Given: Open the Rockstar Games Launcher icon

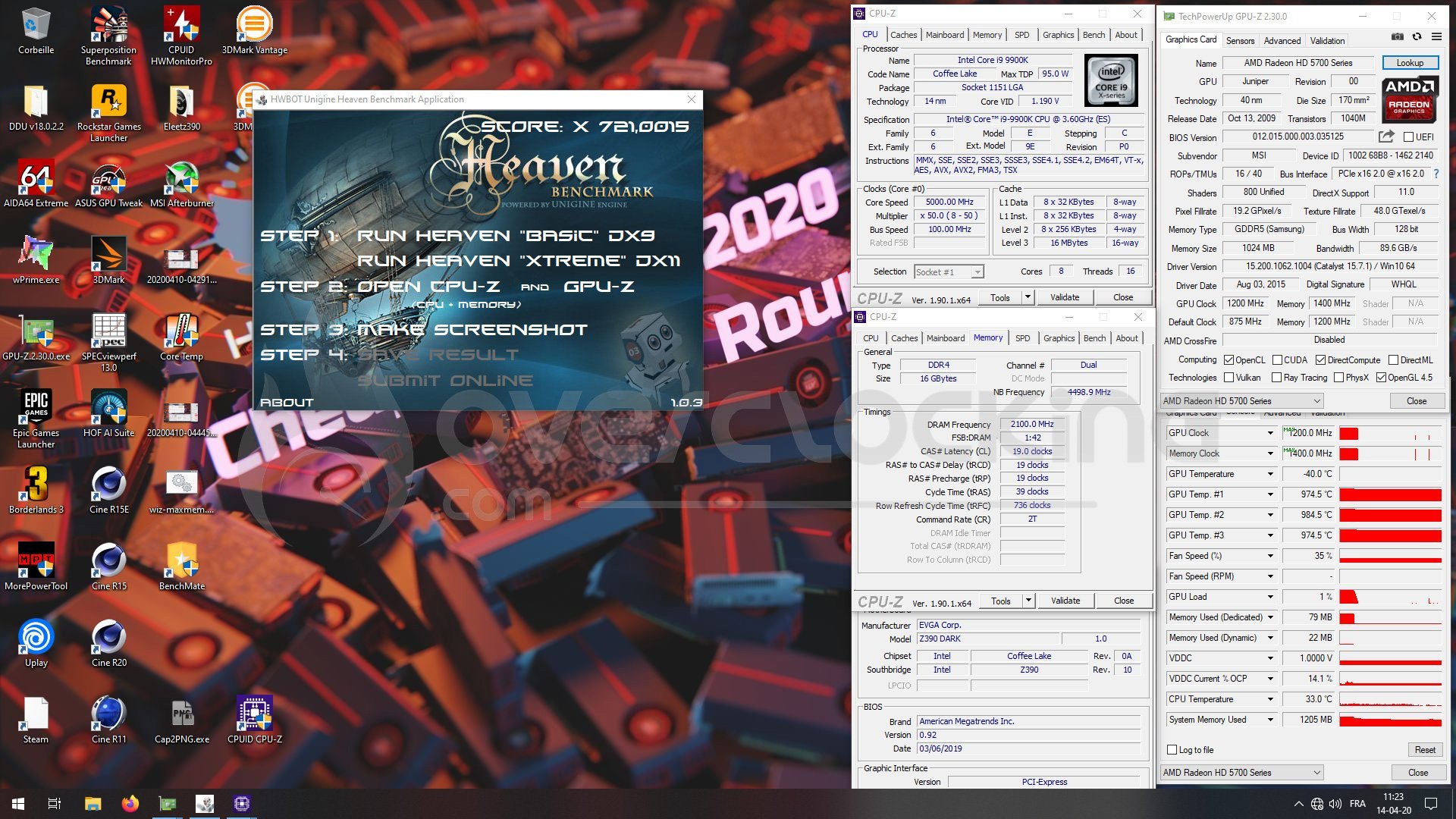Looking at the screenshot, I should click(109, 111).
